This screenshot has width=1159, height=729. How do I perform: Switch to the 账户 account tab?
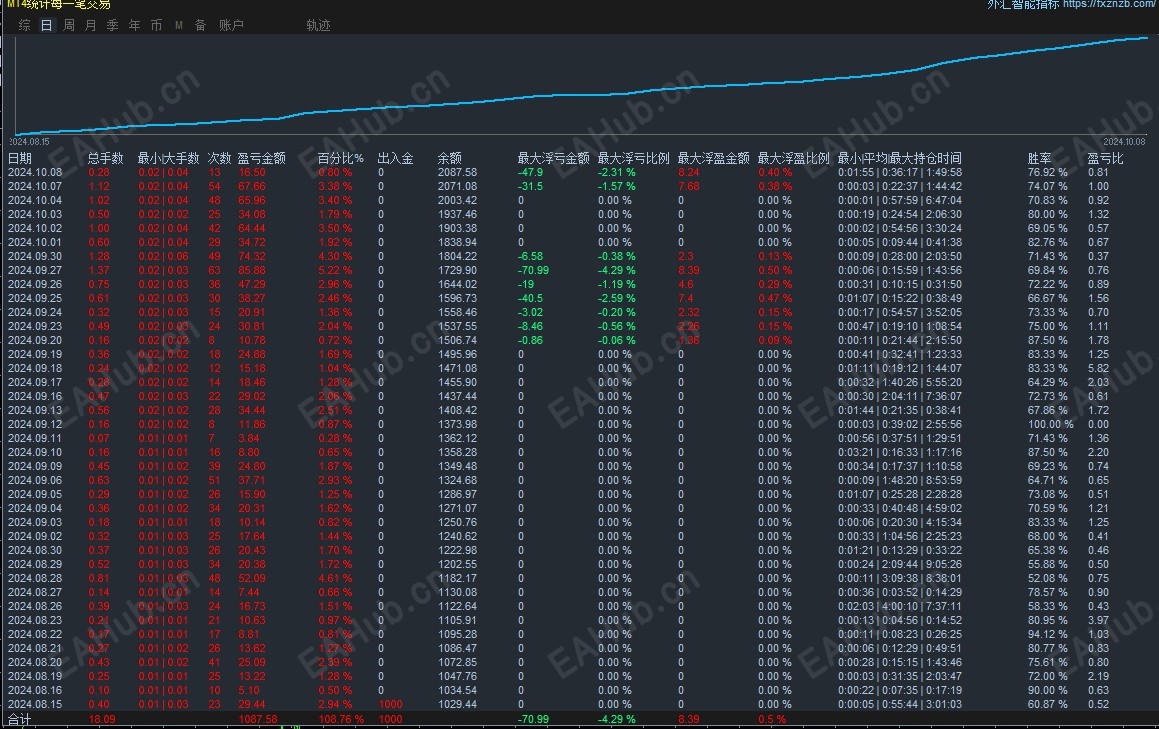click(x=231, y=25)
